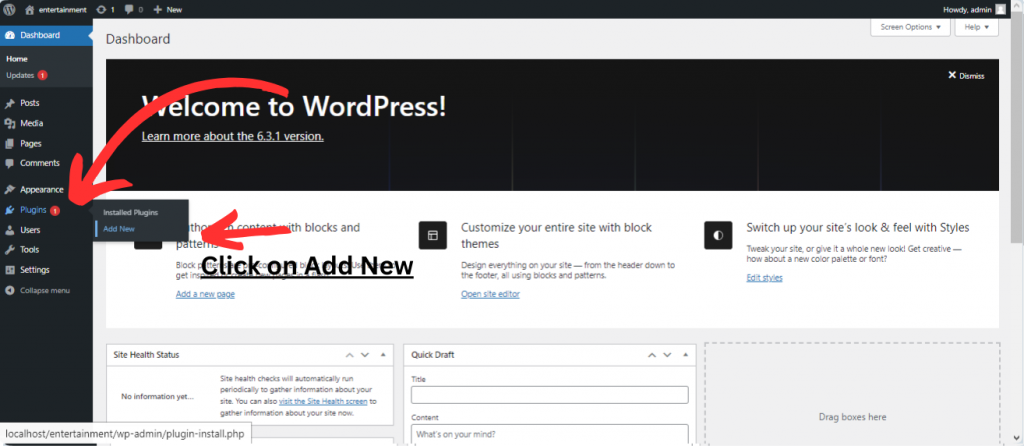Open the updates icon in admin bar
1024x446 pixels.
coord(100,9)
